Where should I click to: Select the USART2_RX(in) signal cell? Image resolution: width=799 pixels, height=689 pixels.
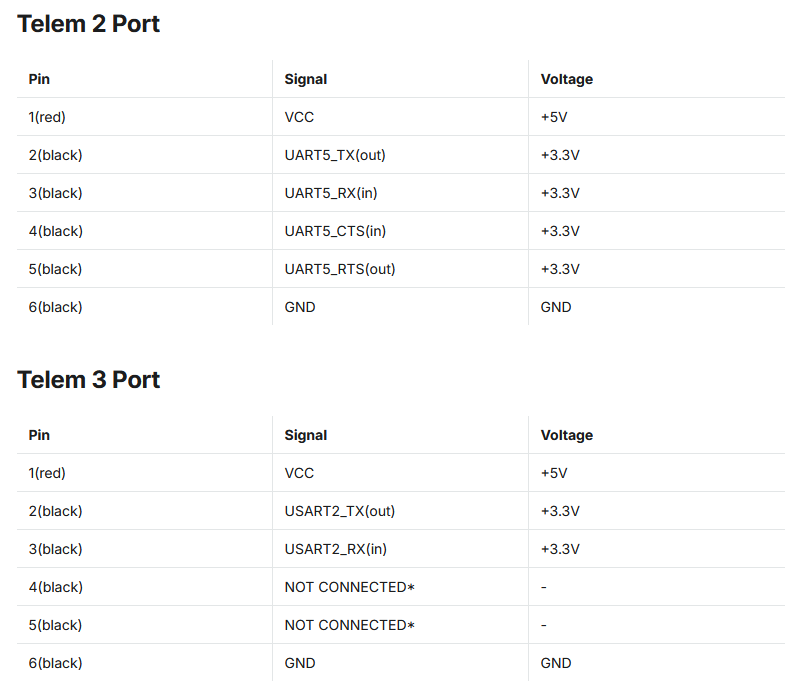point(336,549)
